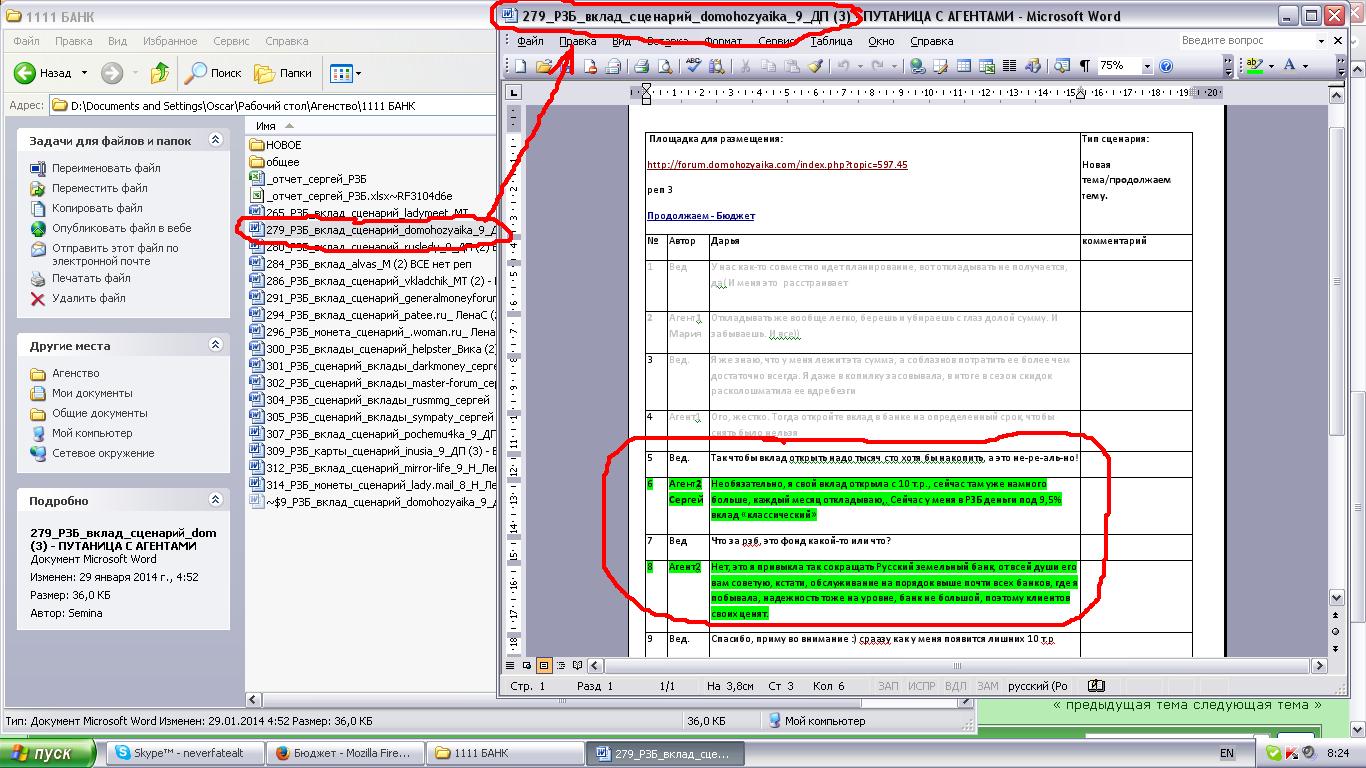Open the Document Map icon

click(1062, 66)
